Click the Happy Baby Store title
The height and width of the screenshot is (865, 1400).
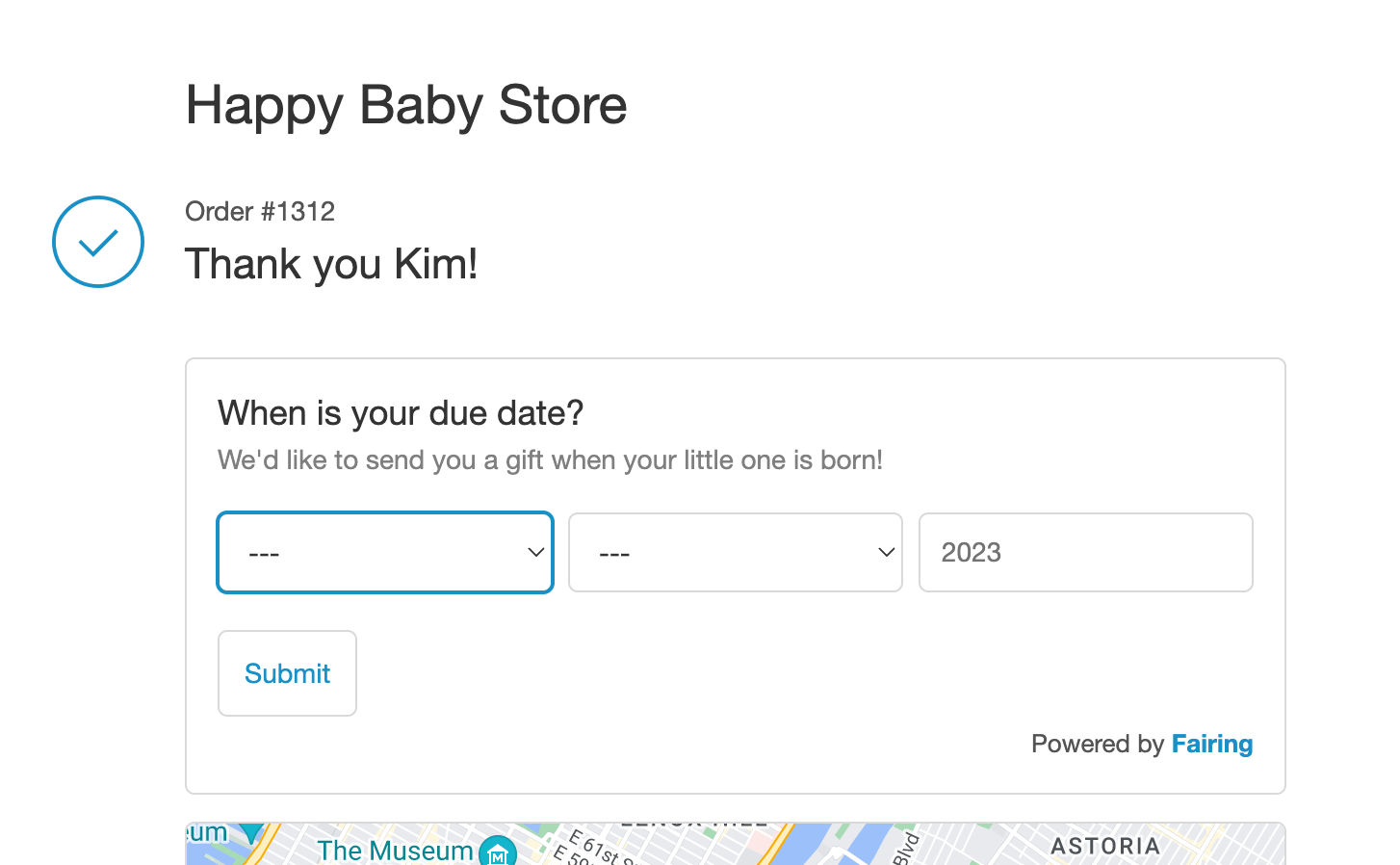[405, 105]
